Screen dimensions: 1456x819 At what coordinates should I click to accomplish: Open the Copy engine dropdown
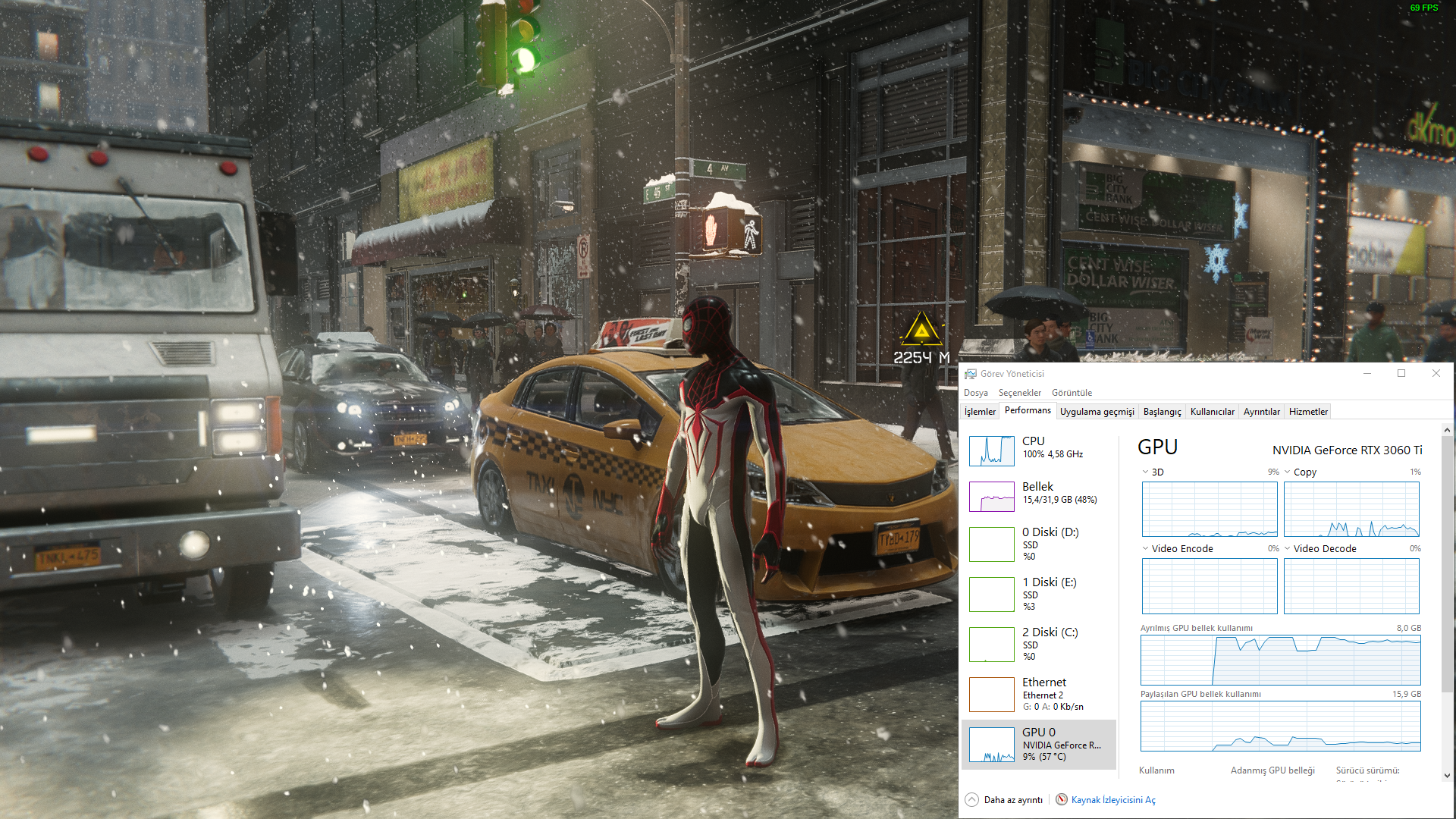pyautogui.click(x=1287, y=472)
